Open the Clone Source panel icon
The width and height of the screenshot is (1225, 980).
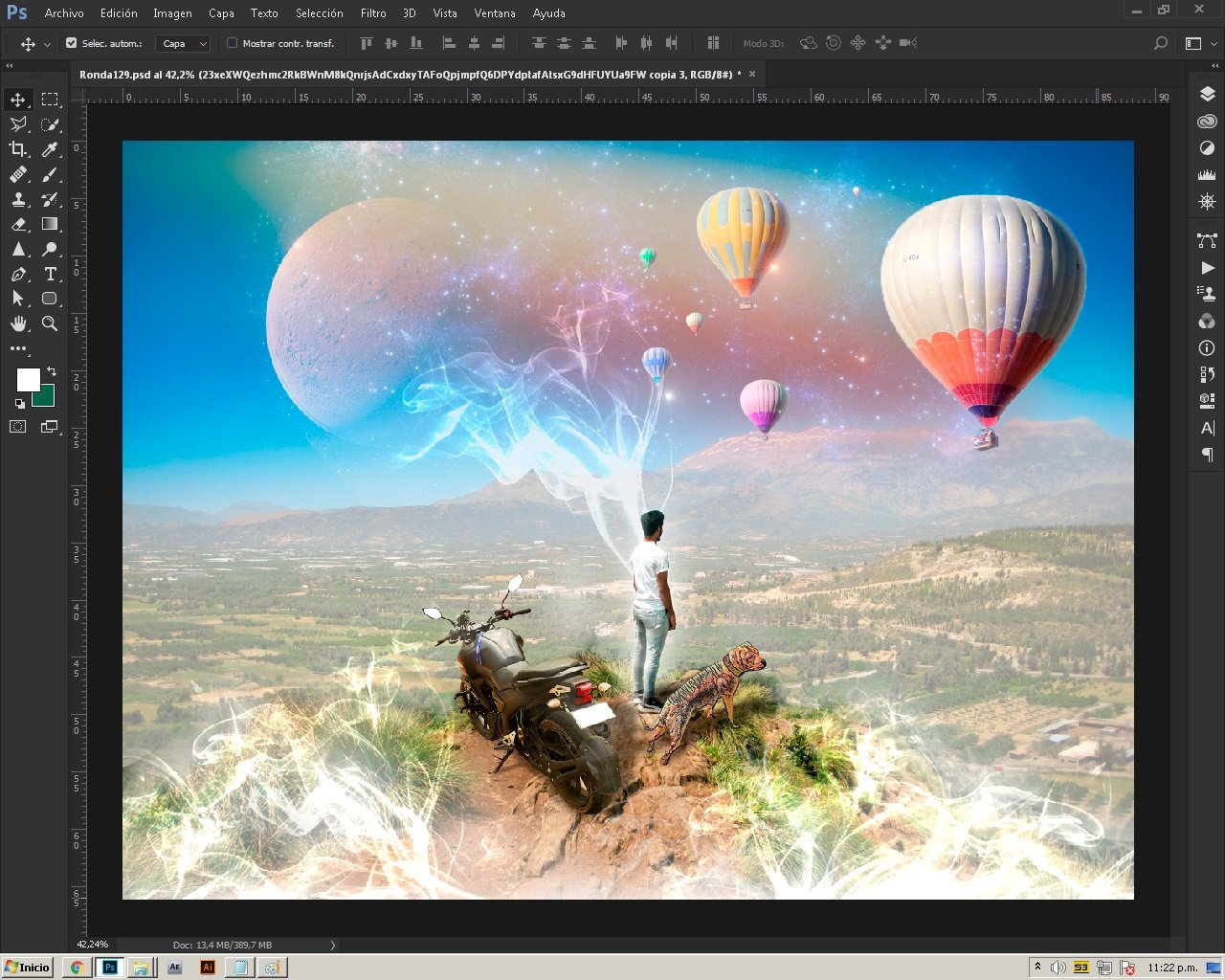coord(1207,294)
